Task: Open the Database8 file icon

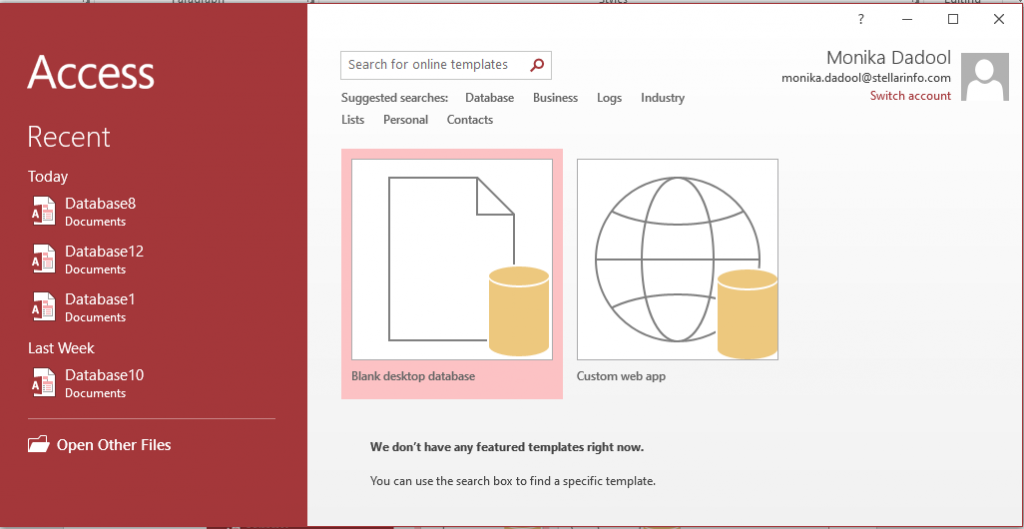Action: pos(44,212)
